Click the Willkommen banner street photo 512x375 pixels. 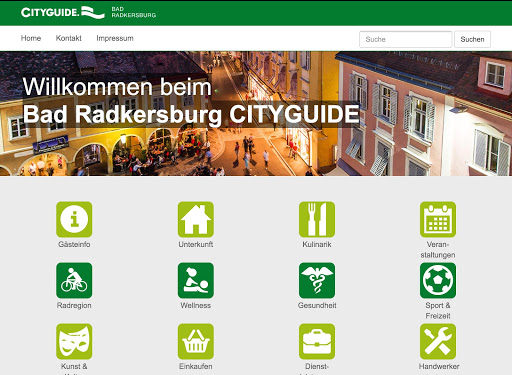256,113
